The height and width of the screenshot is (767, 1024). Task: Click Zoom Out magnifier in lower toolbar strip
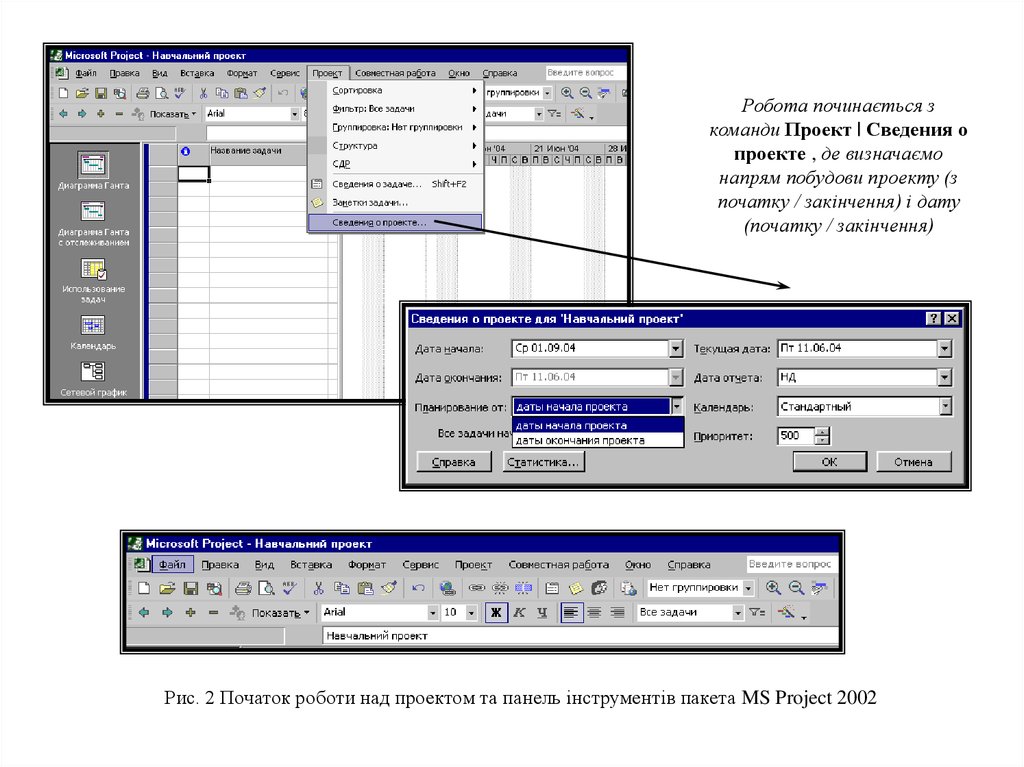click(x=796, y=587)
